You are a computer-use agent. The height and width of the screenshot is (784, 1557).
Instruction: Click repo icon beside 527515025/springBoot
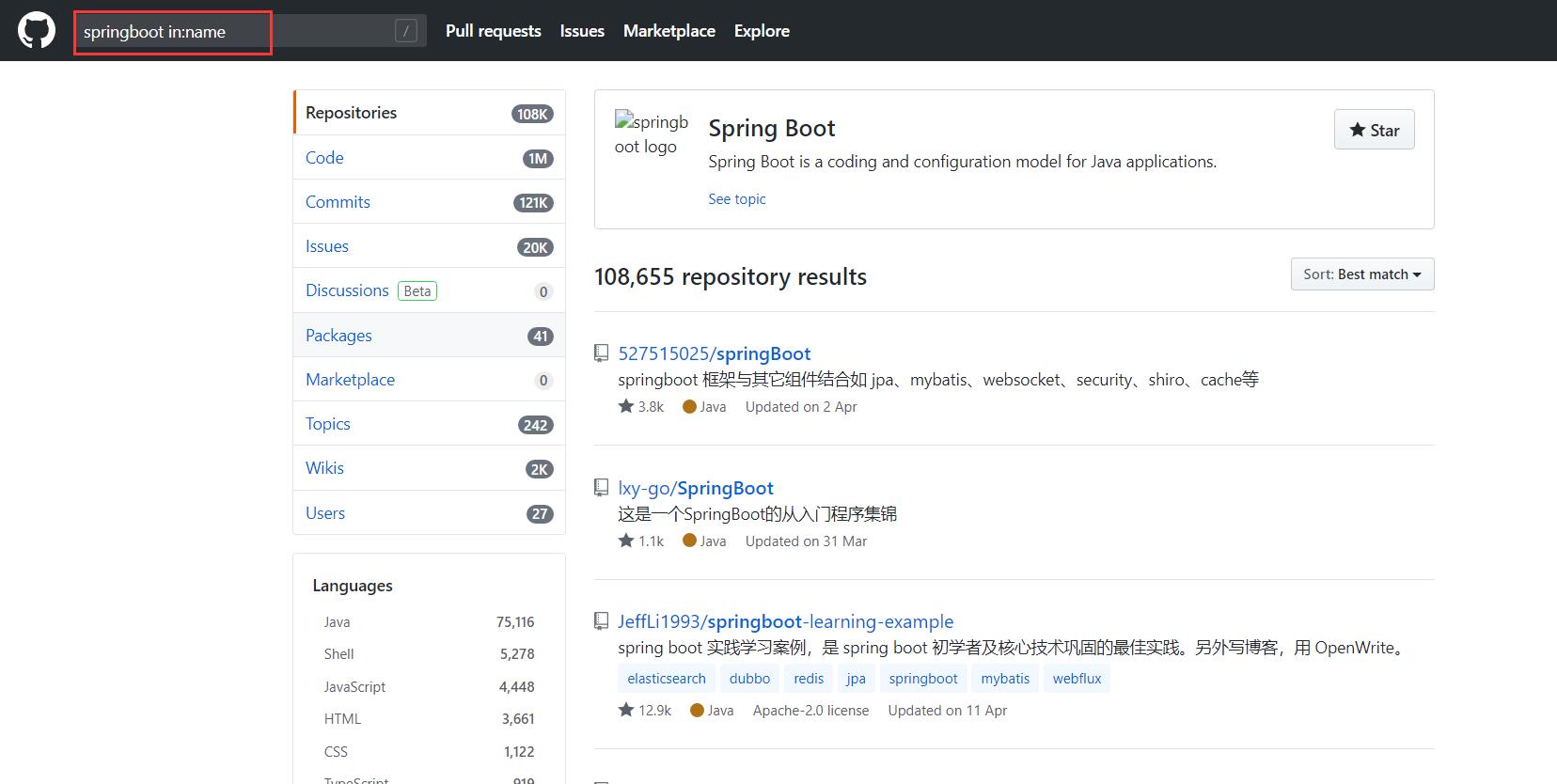tap(602, 353)
